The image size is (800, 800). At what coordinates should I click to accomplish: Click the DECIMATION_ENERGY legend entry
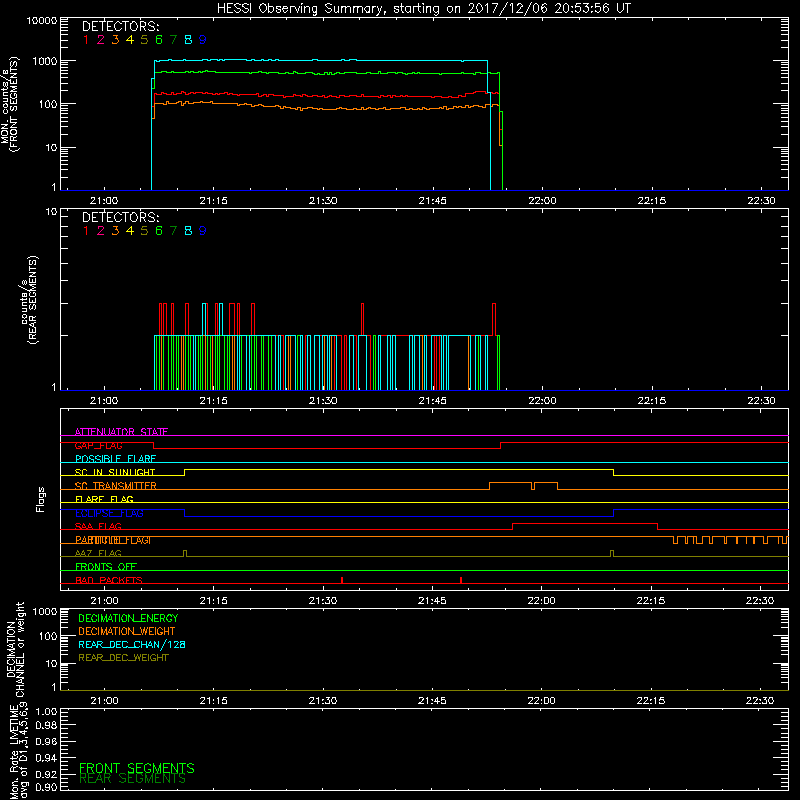(x=128, y=618)
